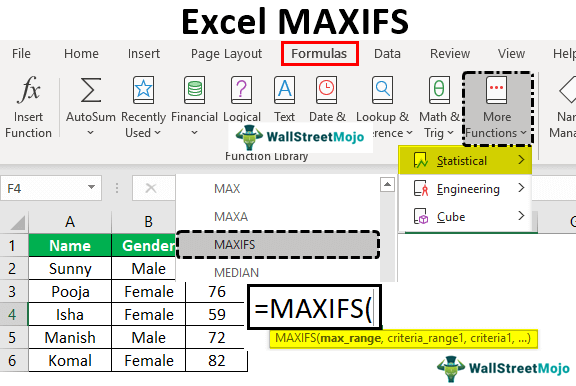The height and width of the screenshot is (386, 576).
Task: Click the cell with value 72
Action: [216, 338]
